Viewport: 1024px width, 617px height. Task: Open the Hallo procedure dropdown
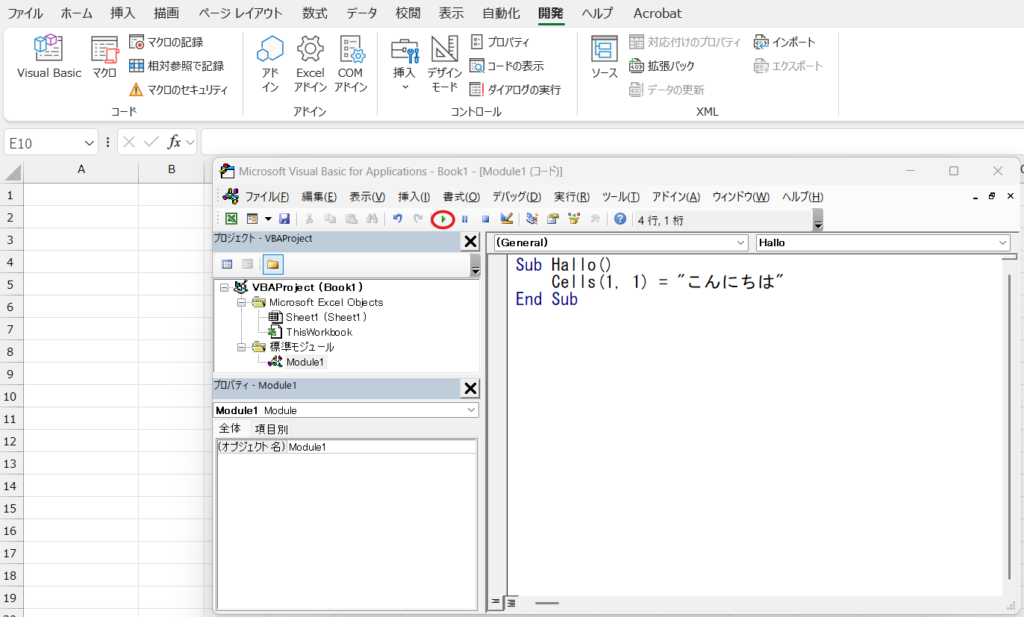[1002, 242]
